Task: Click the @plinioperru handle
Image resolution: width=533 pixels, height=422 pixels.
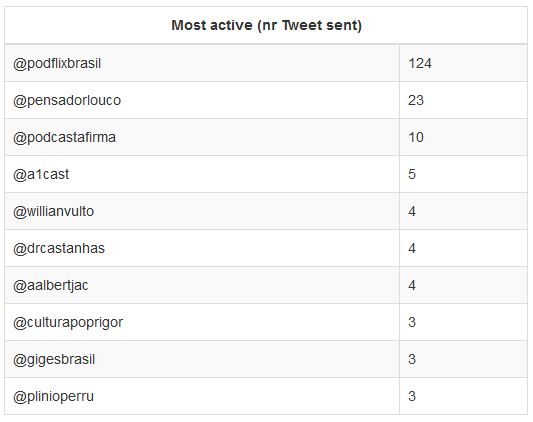Action: [x=53, y=397]
